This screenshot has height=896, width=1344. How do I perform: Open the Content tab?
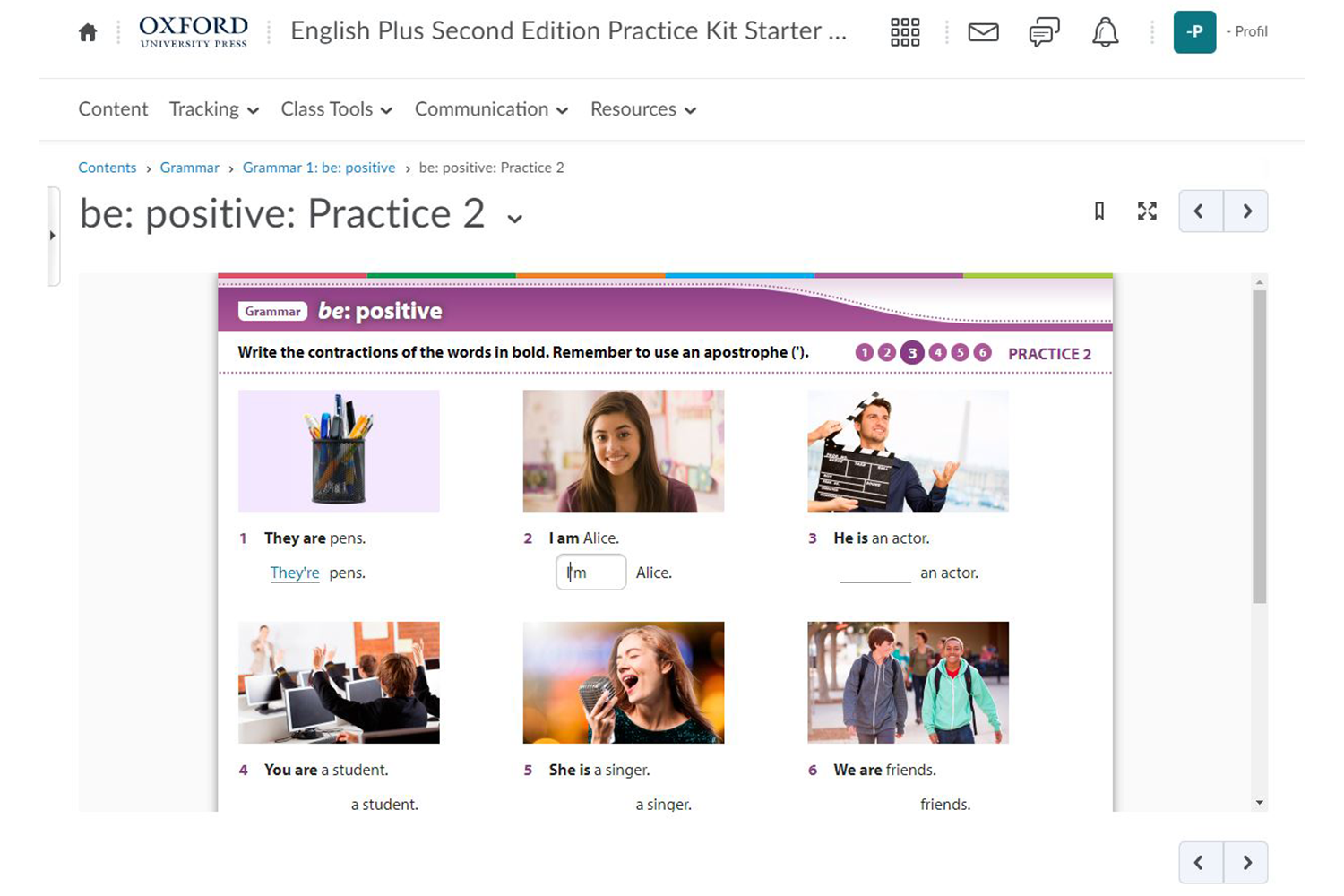pos(113,109)
